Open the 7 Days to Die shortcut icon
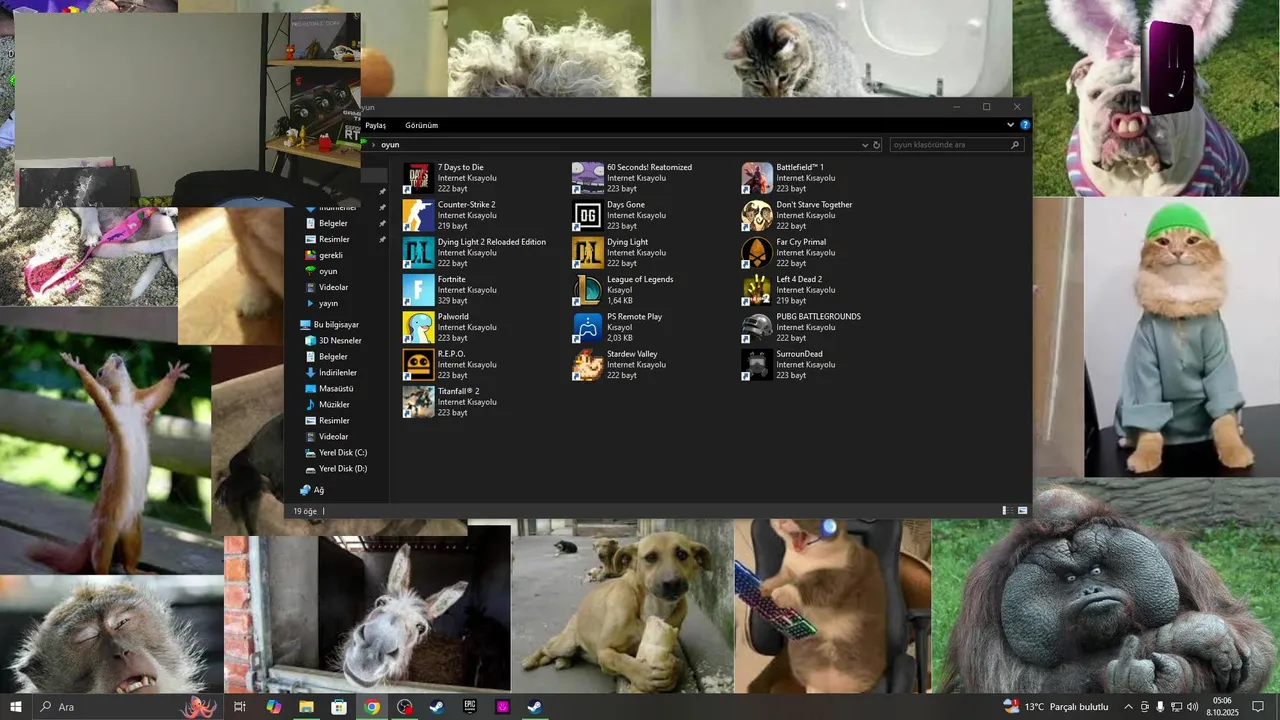 pyautogui.click(x=418, y=178)
